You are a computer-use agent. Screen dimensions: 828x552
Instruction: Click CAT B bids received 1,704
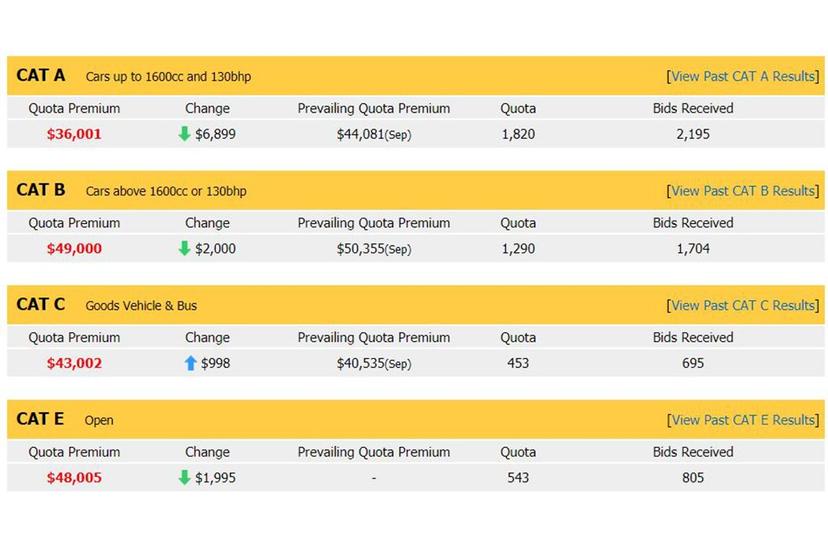point(693,249)
